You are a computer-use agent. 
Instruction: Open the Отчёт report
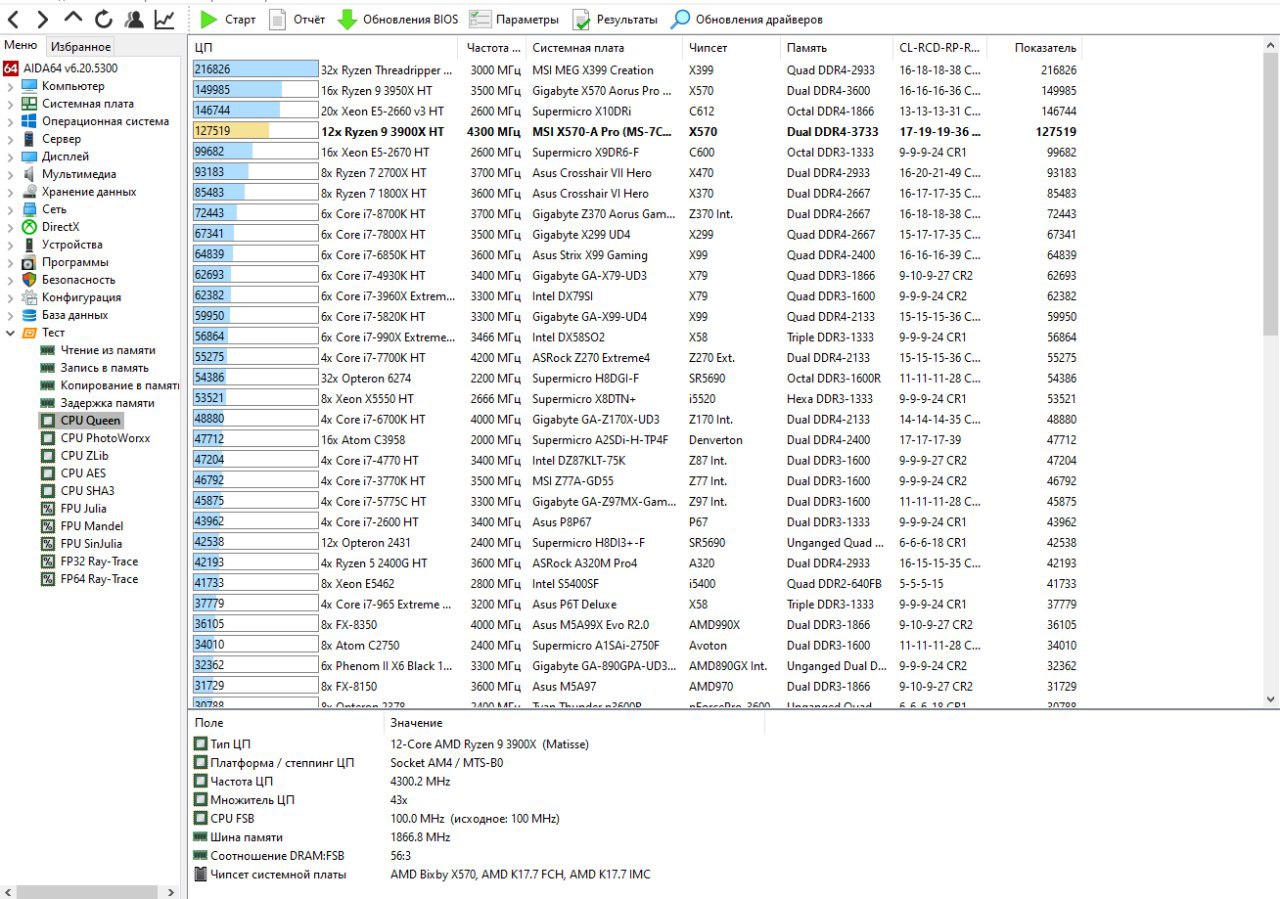tap(297, 19)
